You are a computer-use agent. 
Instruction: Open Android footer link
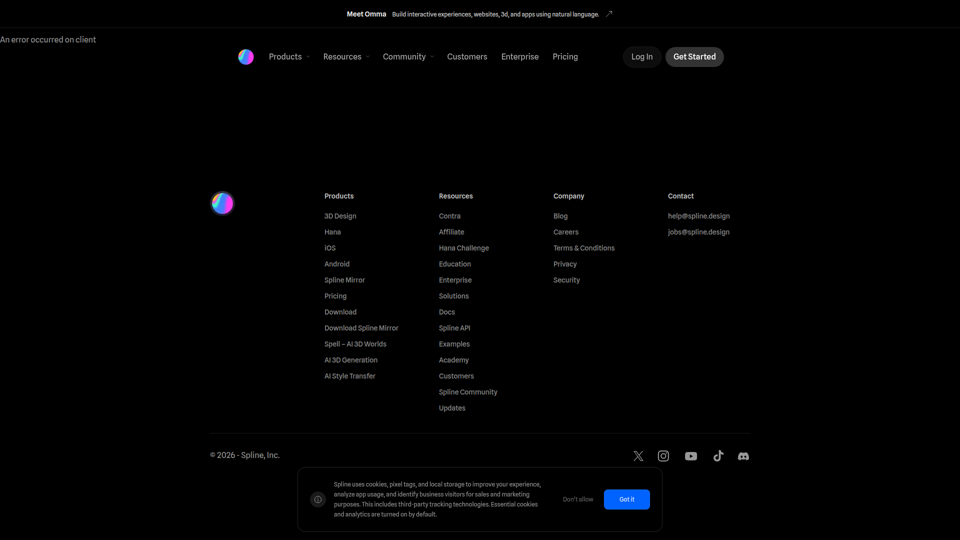click(x=337, y=264)
